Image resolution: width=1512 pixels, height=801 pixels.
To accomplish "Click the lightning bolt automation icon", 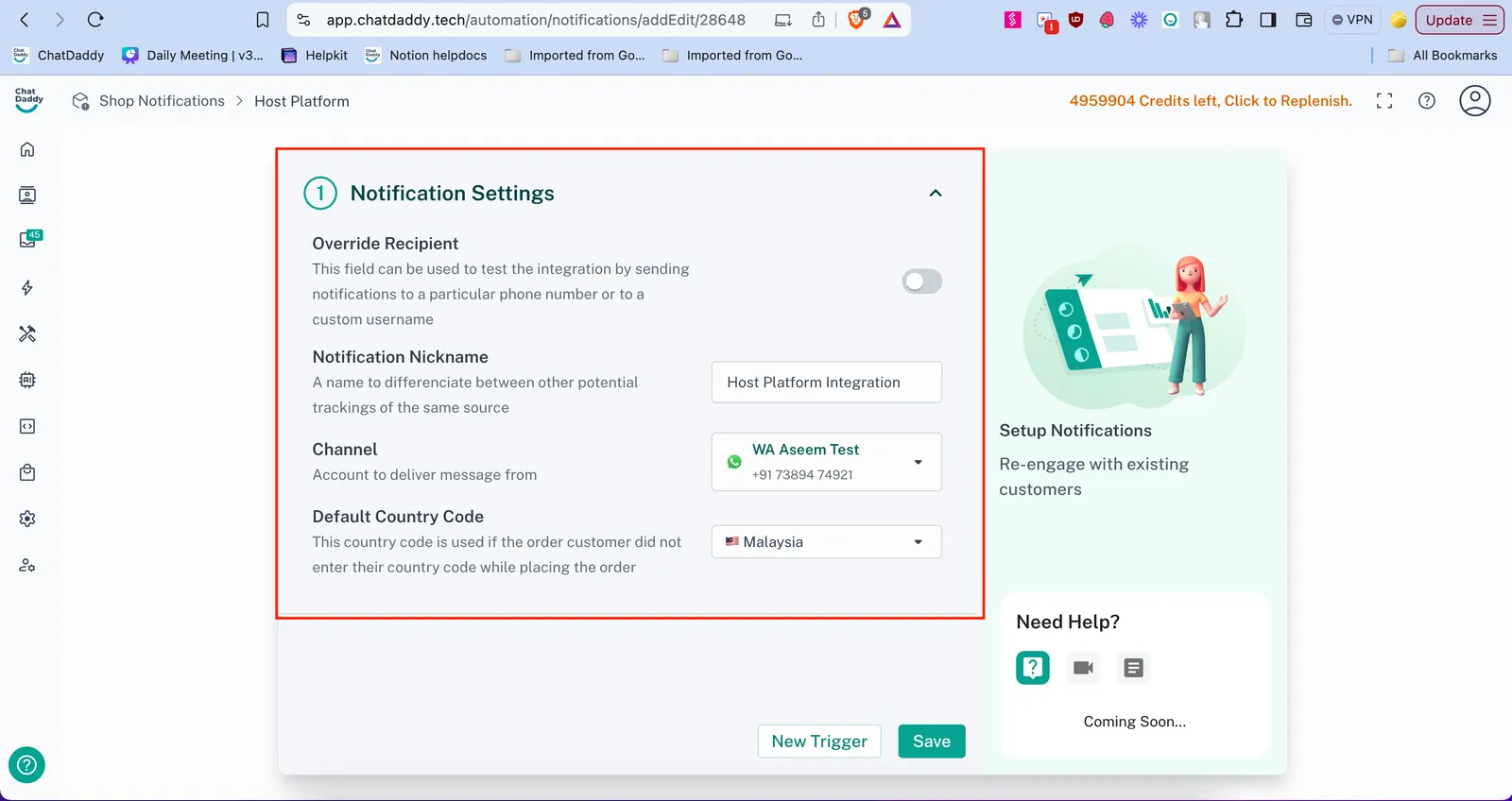I will (x=27, y=288).
